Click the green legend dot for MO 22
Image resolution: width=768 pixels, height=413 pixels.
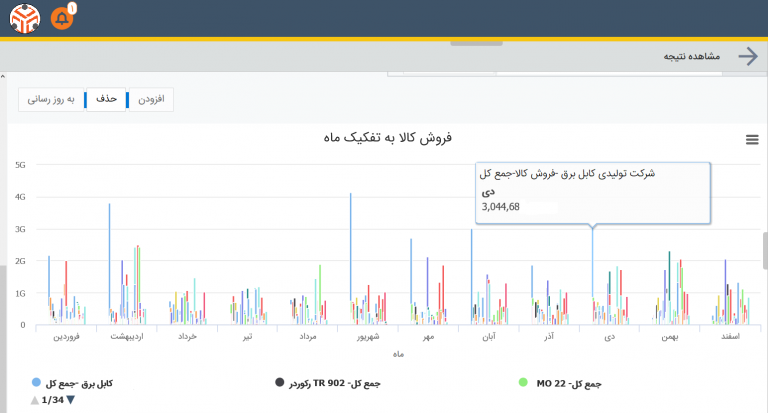523,383
